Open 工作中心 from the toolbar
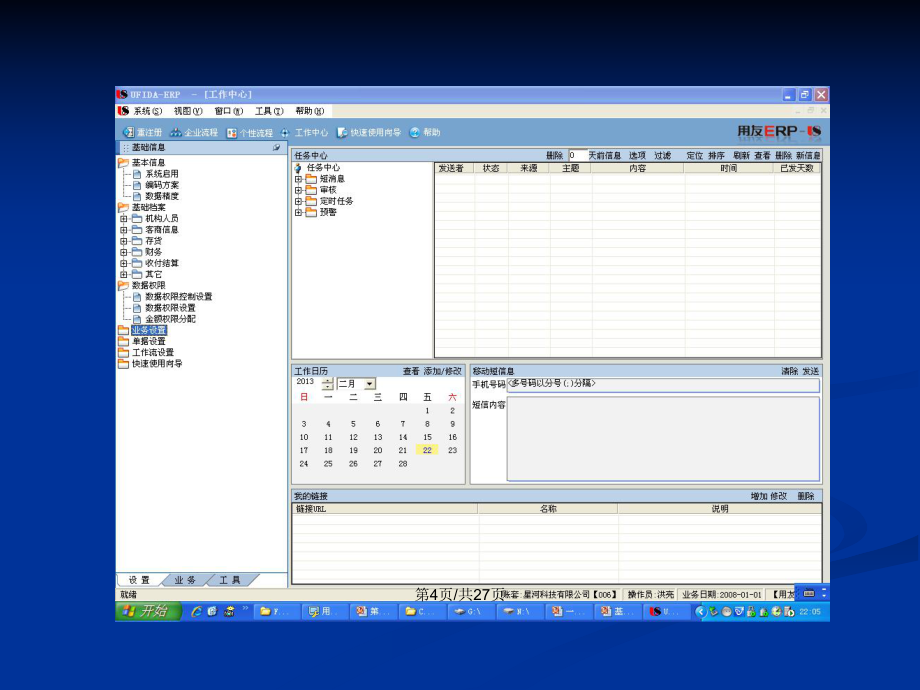This screenshot has width=920, height=690. [x=285, y=132]
